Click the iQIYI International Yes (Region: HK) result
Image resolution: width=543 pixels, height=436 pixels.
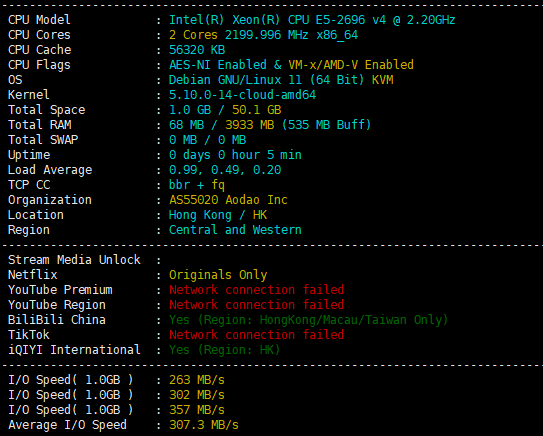tap(224, 350)
